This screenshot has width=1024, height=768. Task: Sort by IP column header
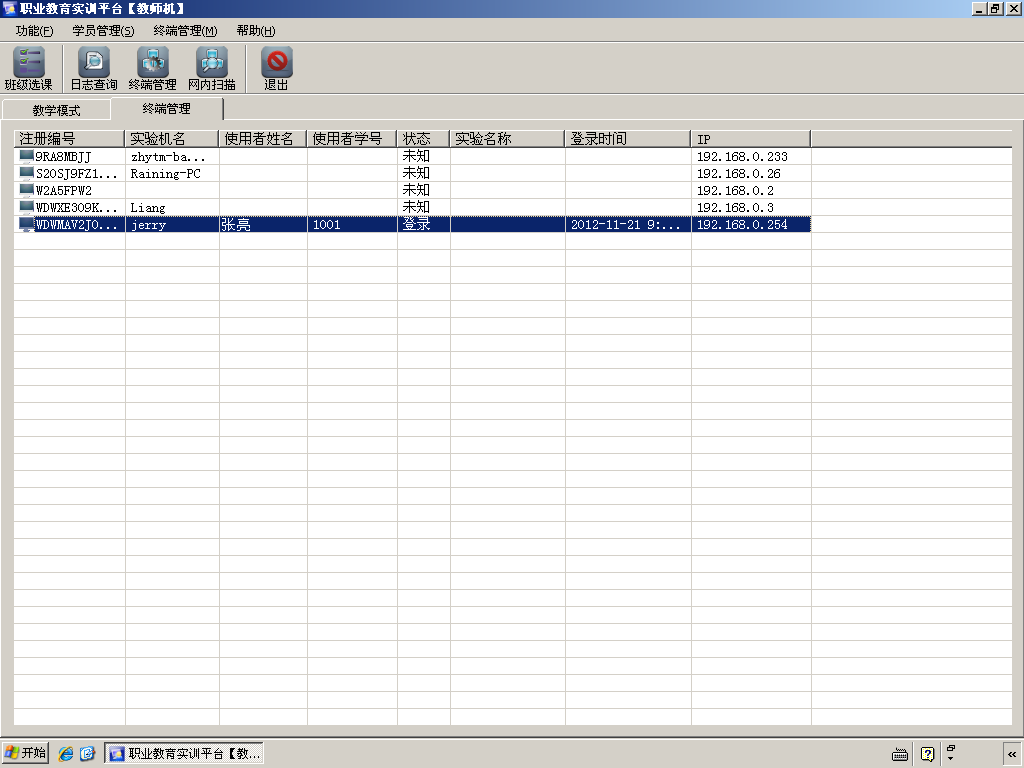[x=751, y=138]
